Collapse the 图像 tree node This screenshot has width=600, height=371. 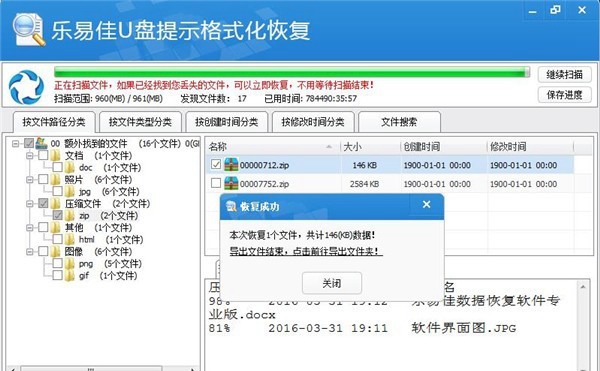pos(29,252)
